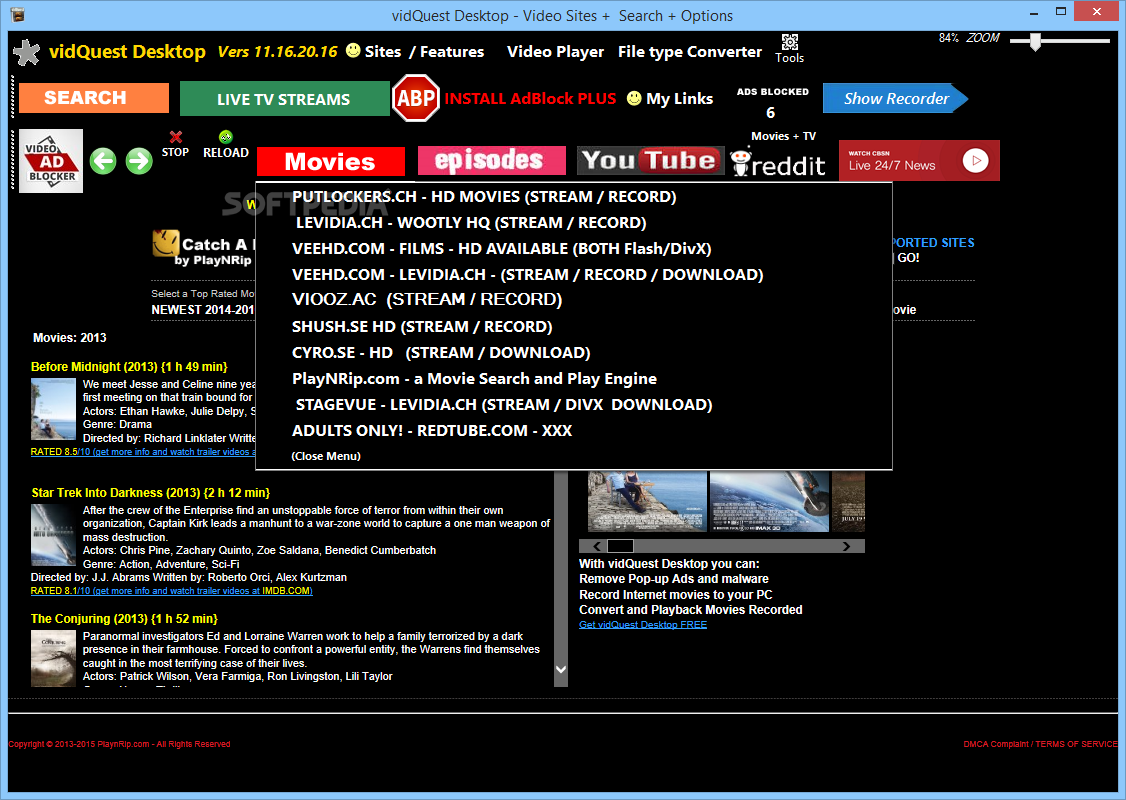Open the Sites menu
The image size is (1126, 800).
click(x=383, y=52)
